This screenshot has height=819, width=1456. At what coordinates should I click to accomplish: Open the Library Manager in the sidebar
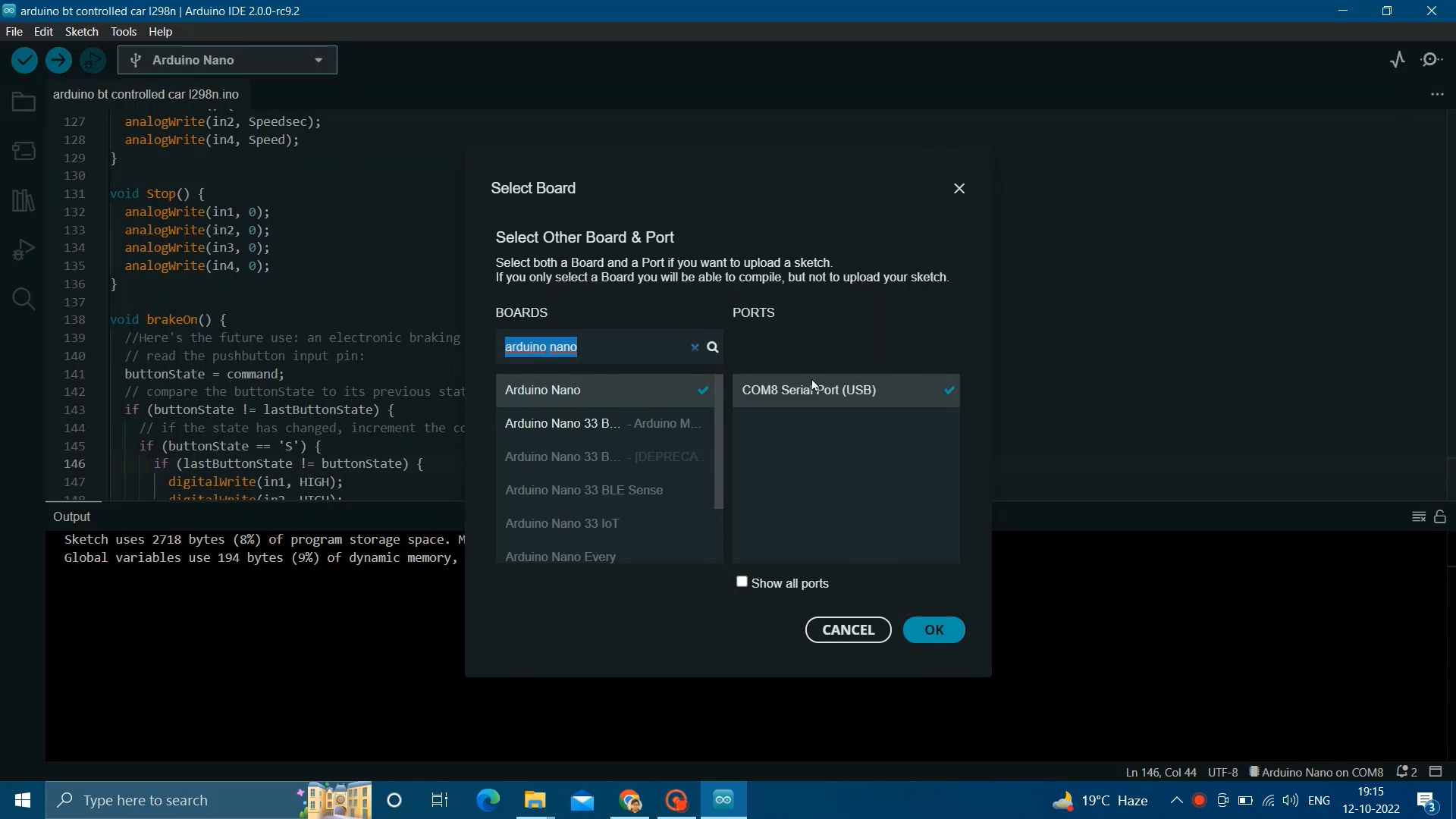[24, 200]
